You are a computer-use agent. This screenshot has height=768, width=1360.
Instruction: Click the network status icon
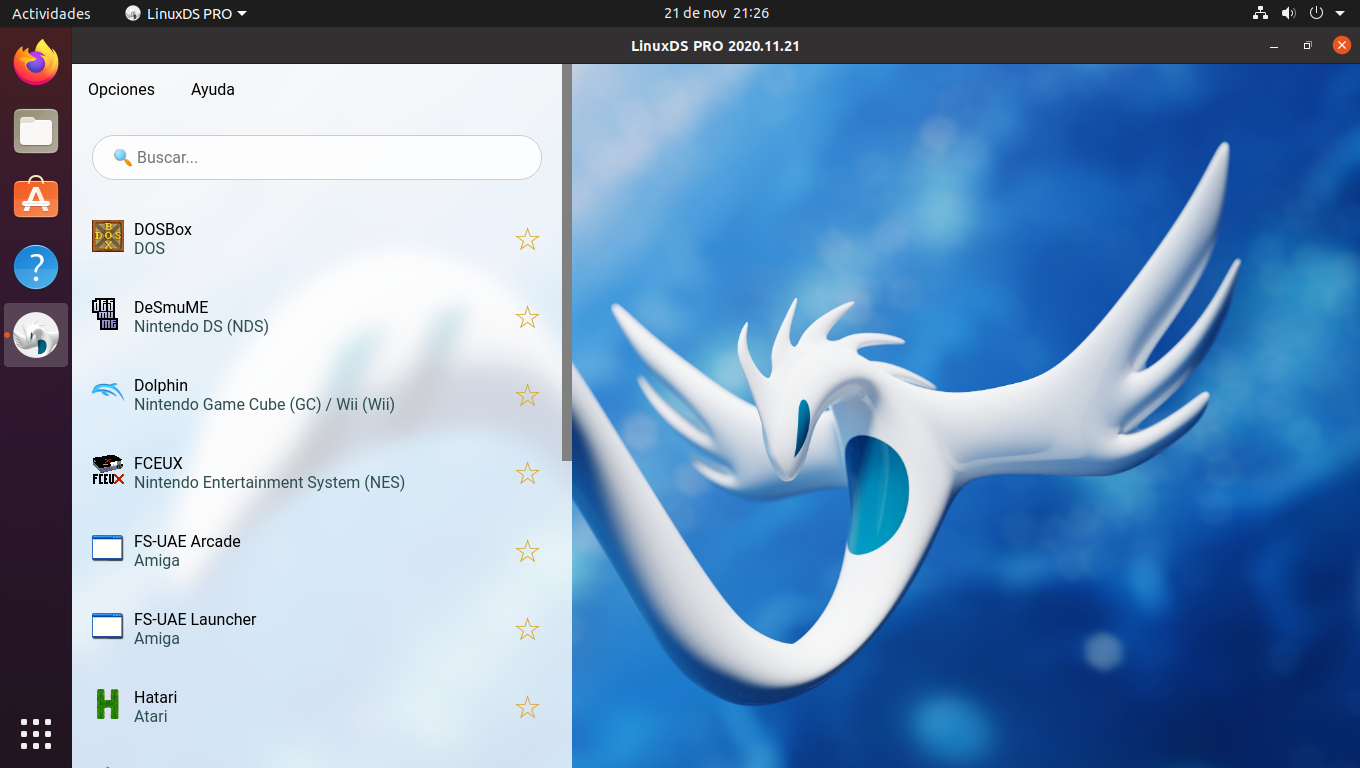tap(1260, 13)
